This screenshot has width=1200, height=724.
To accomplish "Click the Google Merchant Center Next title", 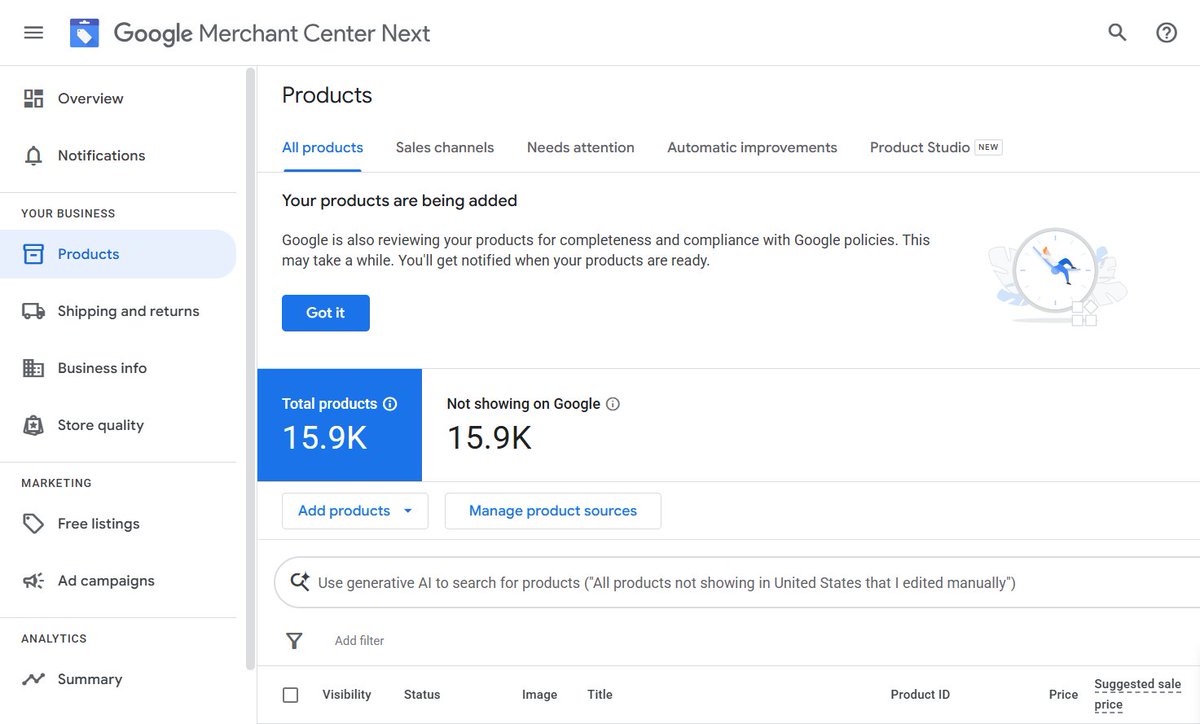I will click(272, 33).
